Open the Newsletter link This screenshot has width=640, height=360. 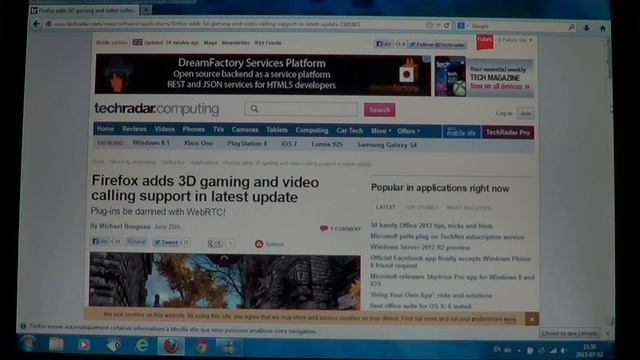pos(236,43)
